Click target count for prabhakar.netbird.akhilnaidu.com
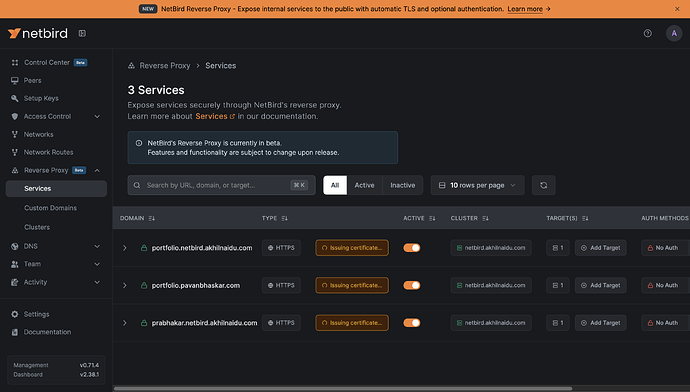Viewport: 690px width, 392px height. click(558, 322)
